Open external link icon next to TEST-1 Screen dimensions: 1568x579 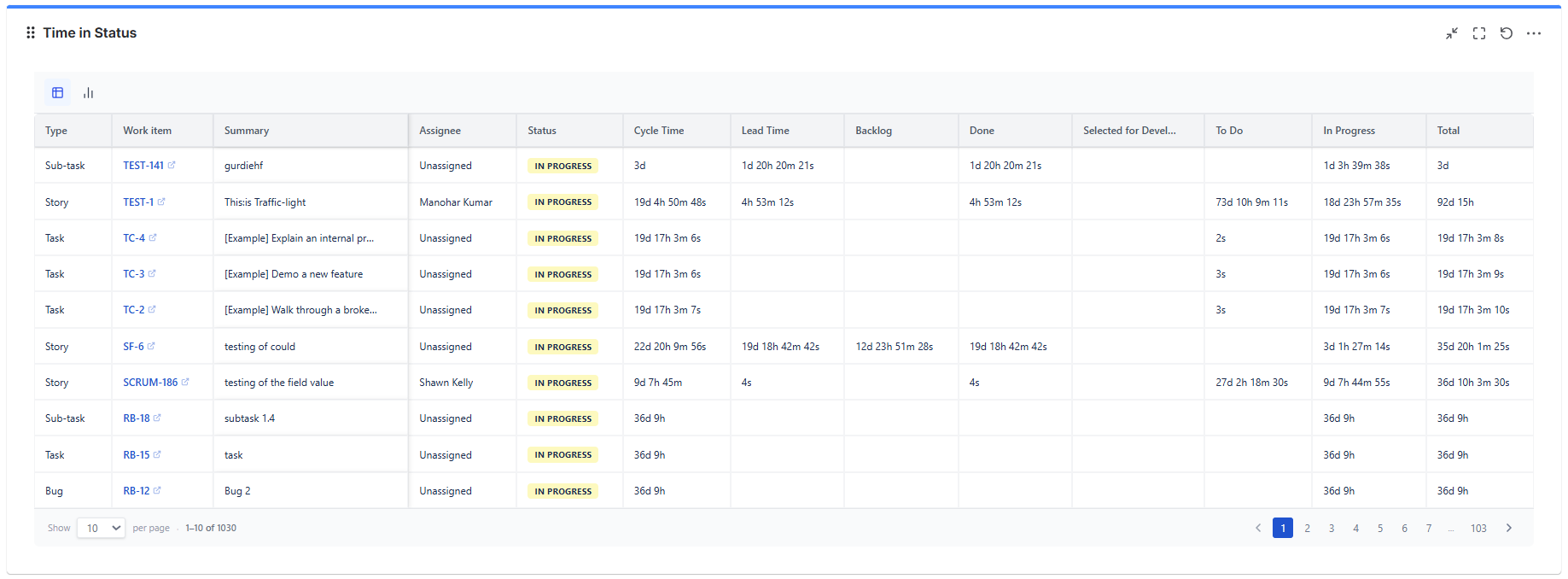point(161,202)
